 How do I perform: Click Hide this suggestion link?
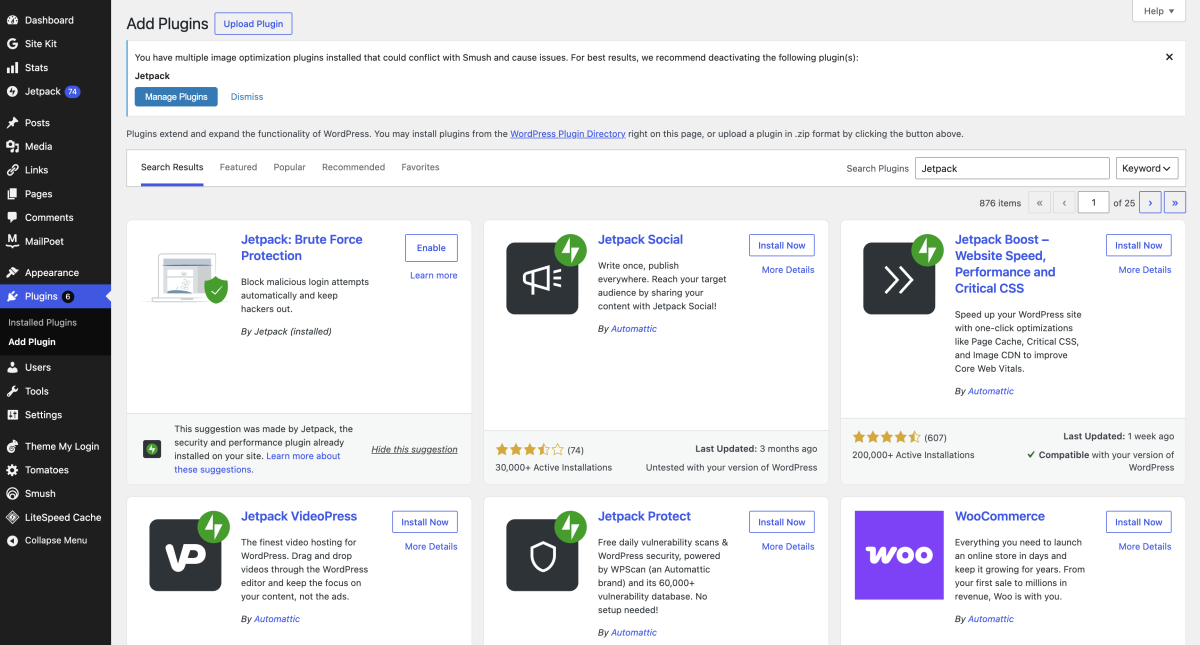click(414, 449)
